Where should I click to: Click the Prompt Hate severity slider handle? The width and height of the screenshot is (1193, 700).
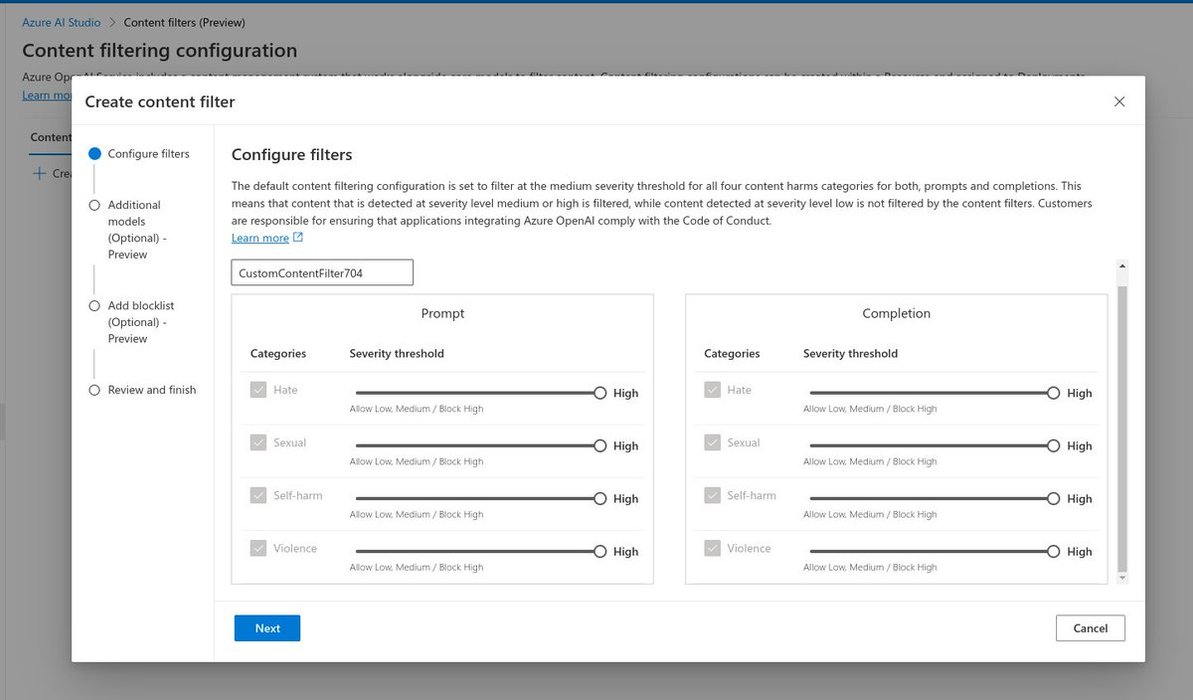coord(600,393)
